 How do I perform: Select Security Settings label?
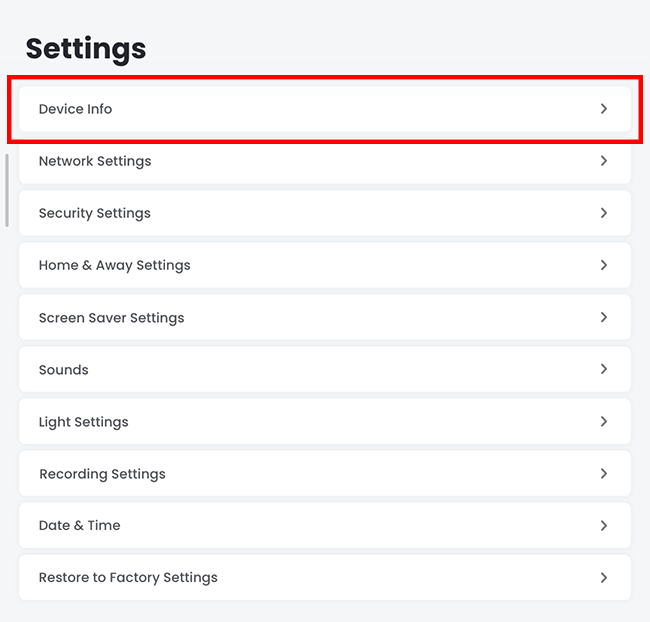[x=94, y=213]
